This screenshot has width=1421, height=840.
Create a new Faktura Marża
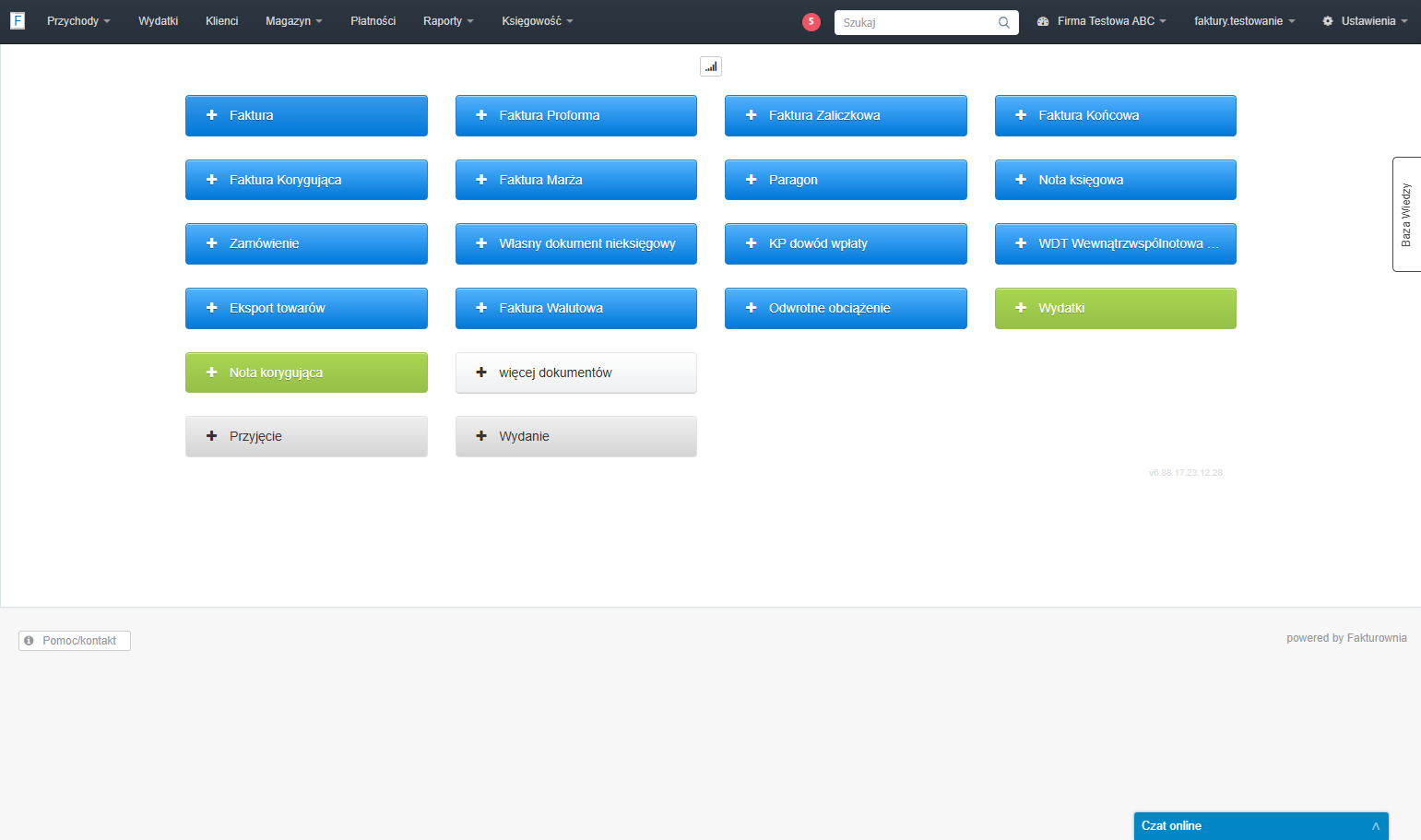pos(576,180)
